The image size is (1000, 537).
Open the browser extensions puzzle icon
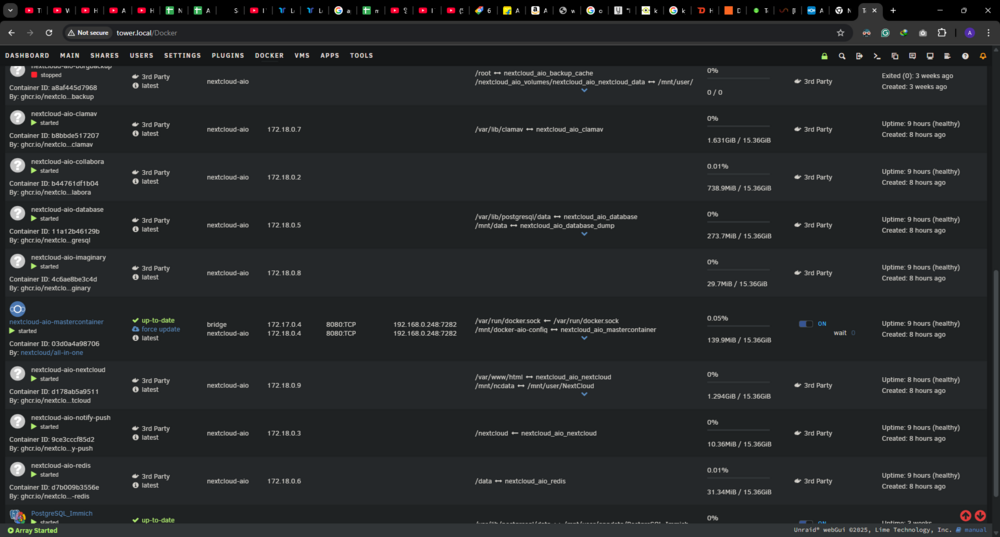coord(942,33)
